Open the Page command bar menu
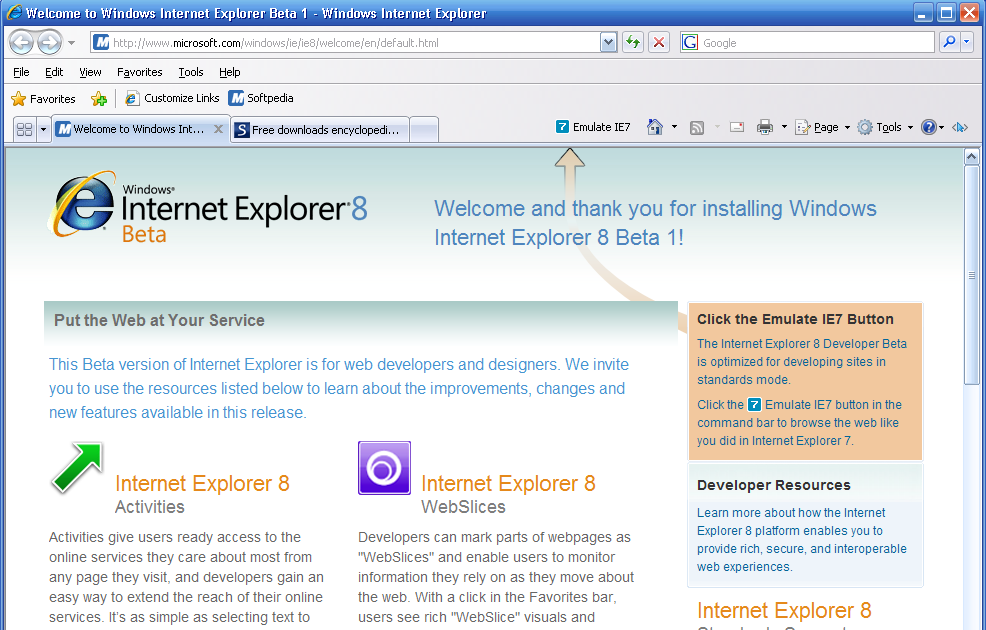 tap(823, 127)
